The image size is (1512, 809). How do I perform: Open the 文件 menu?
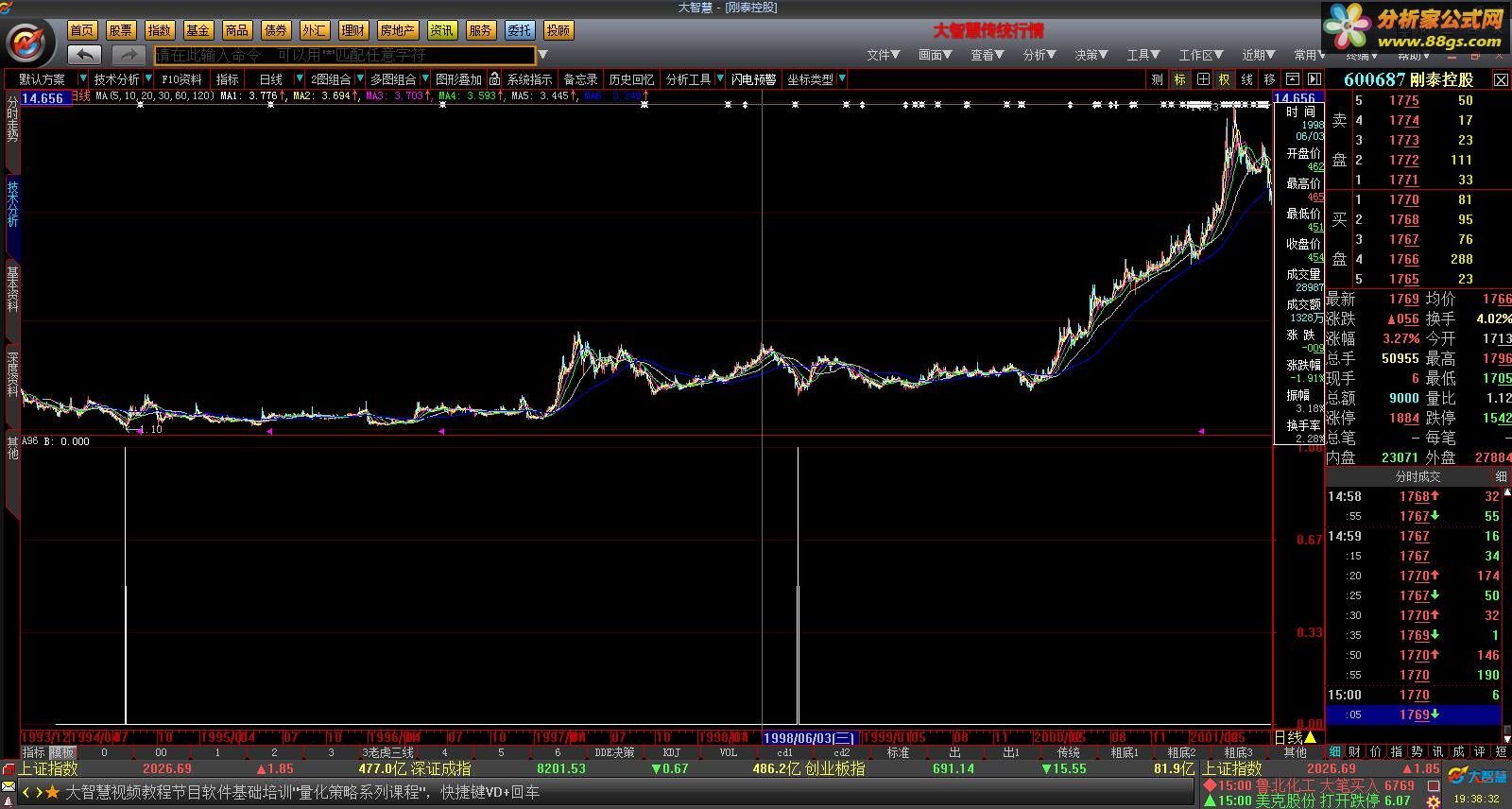(884, 55)
